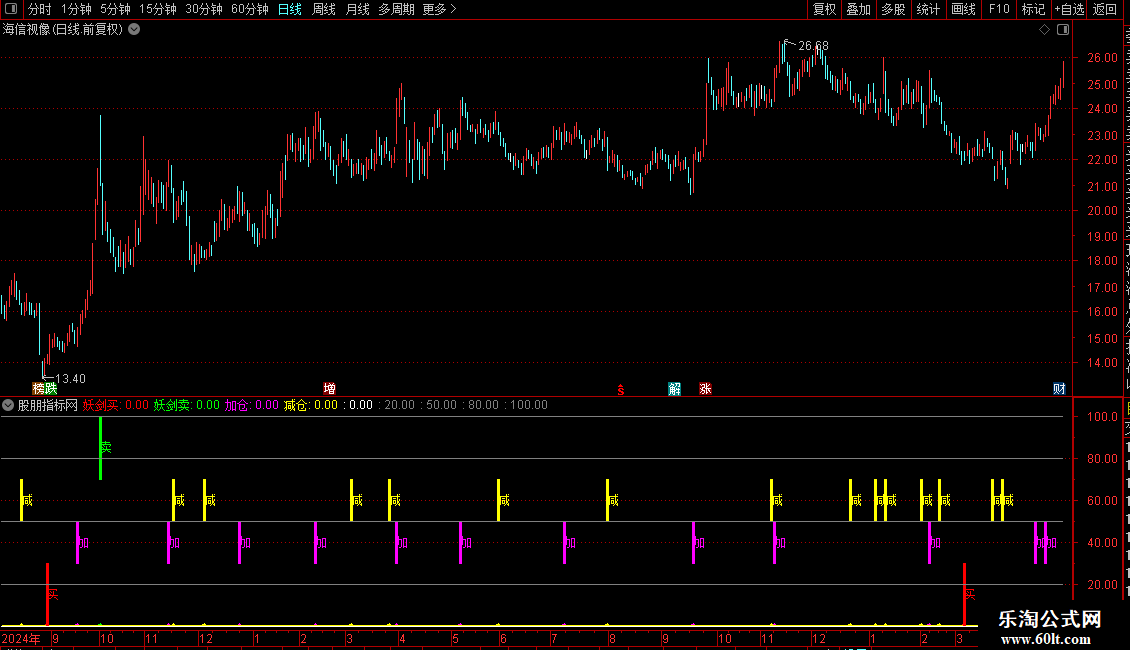Viewport: 1130px width, 650px height.
Task: Click the 解 event marker icon
Action: pyautogui.click(x=675, y=389)
